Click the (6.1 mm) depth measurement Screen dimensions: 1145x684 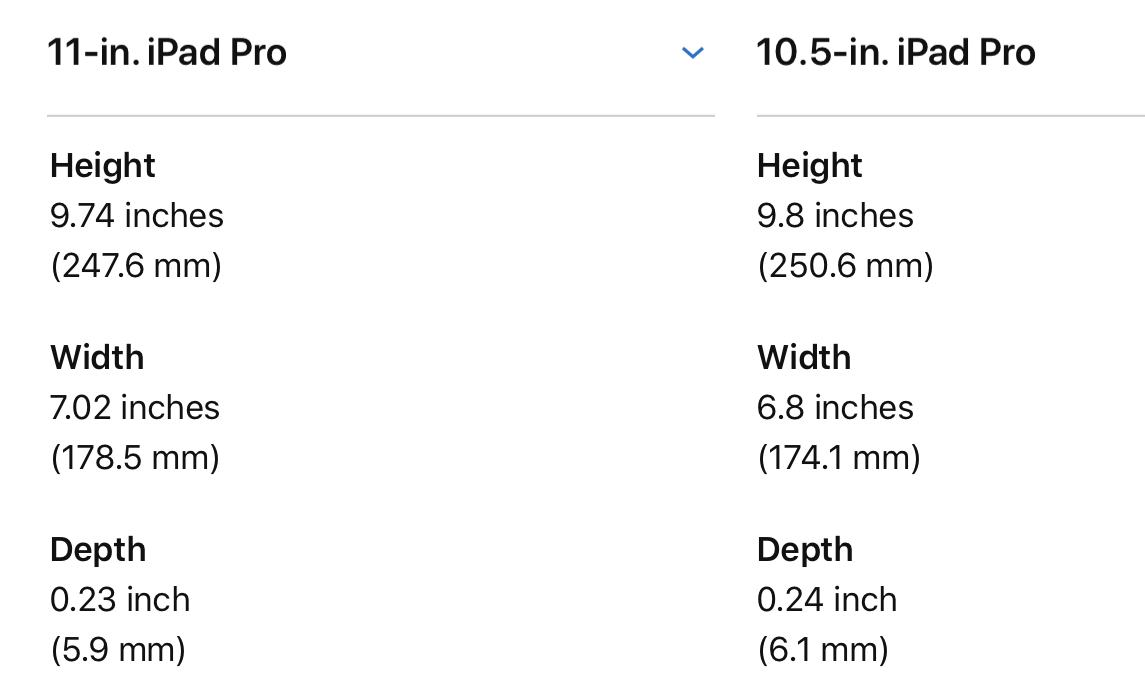pyautogui.click(x=823, y=650)
